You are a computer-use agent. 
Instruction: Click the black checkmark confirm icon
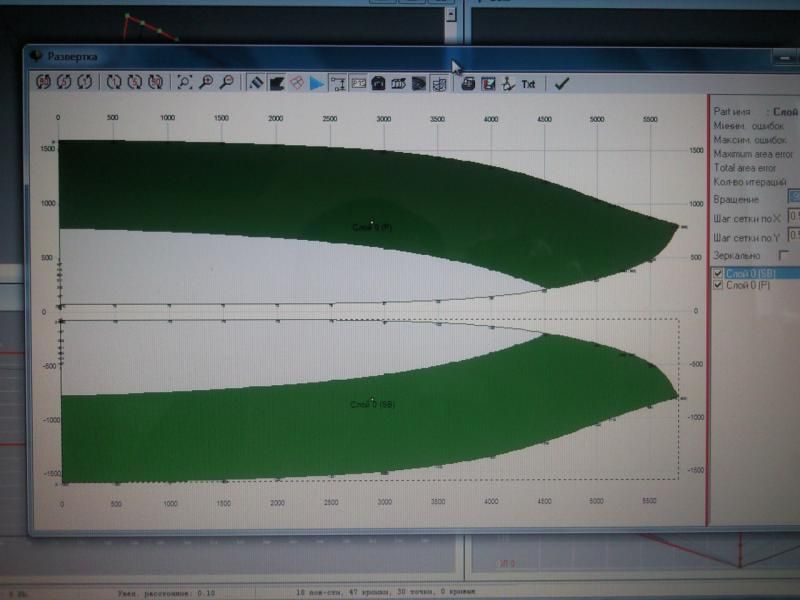click(x=561, y=84)
